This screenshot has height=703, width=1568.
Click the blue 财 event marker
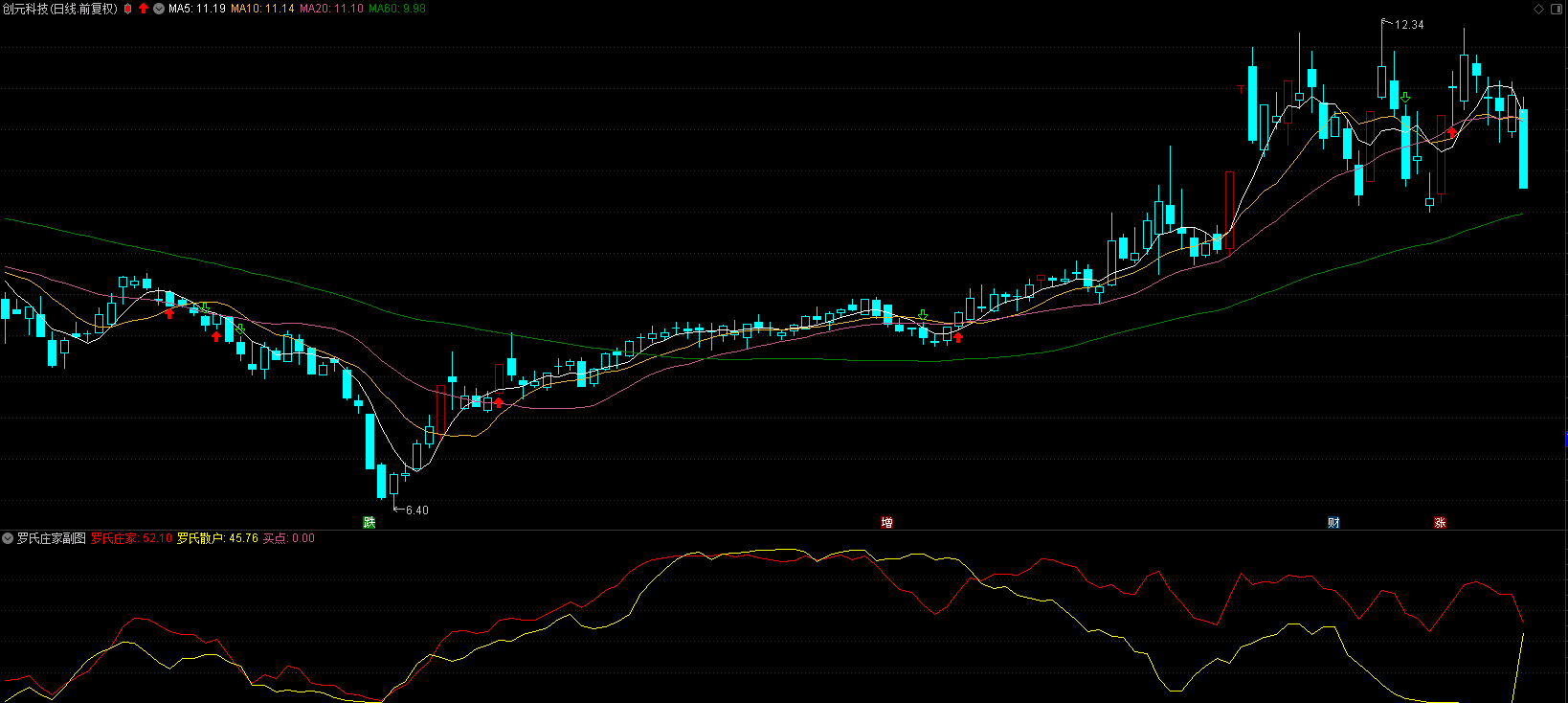(1333, 522)
